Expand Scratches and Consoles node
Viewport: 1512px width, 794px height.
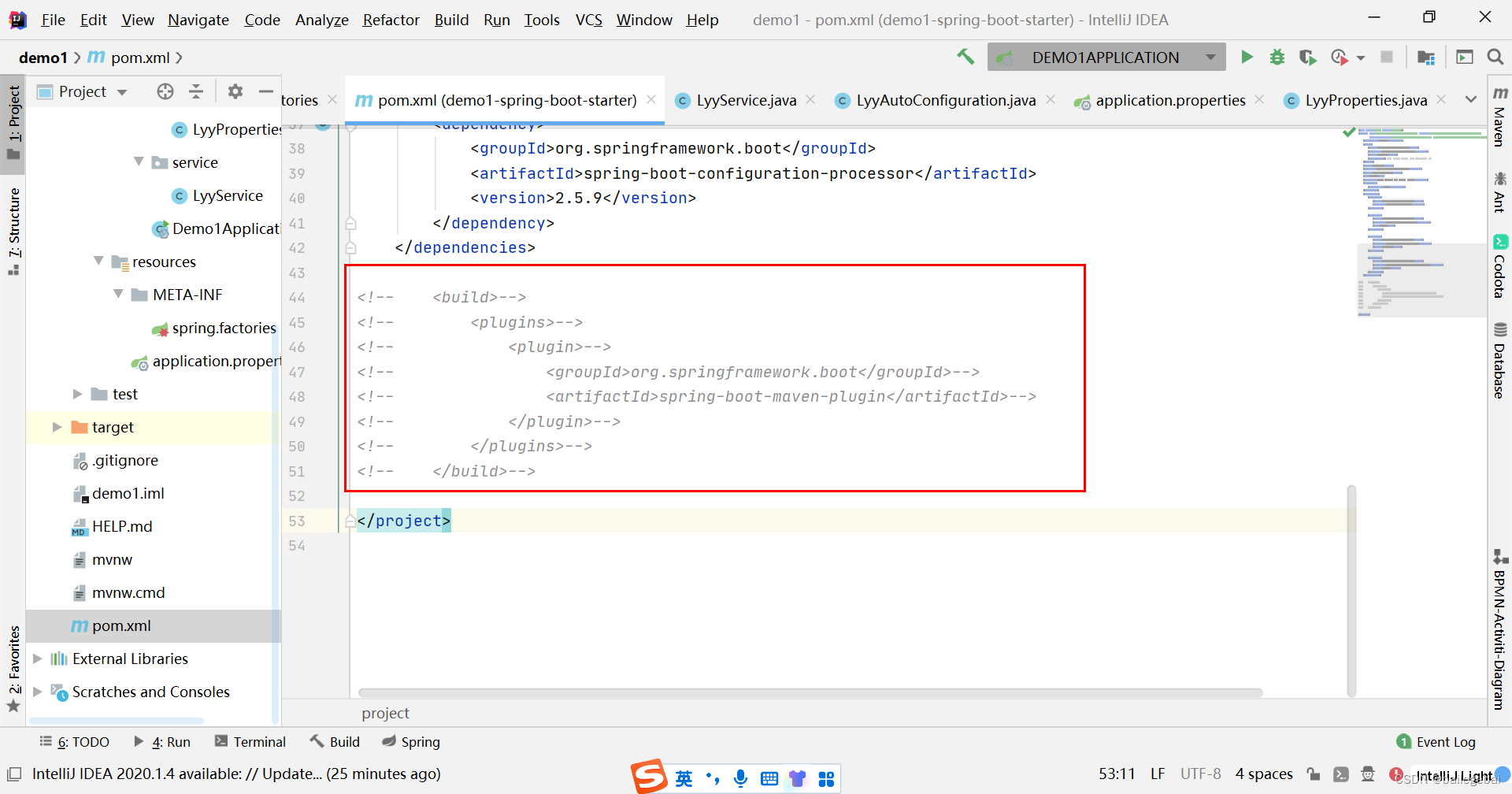37,691
